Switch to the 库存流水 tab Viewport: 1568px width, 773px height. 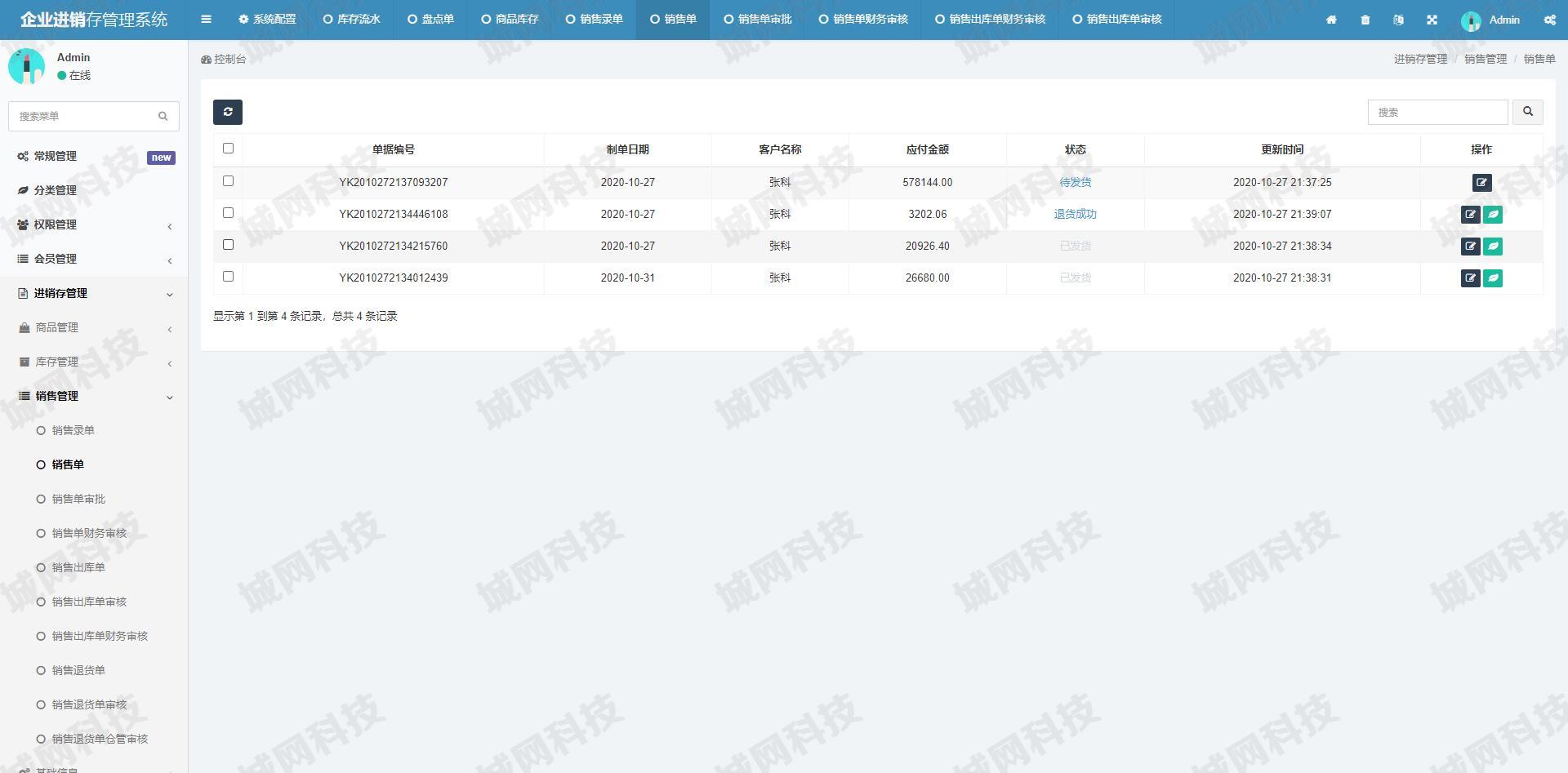pyautogui.click(x=351, y=20)
